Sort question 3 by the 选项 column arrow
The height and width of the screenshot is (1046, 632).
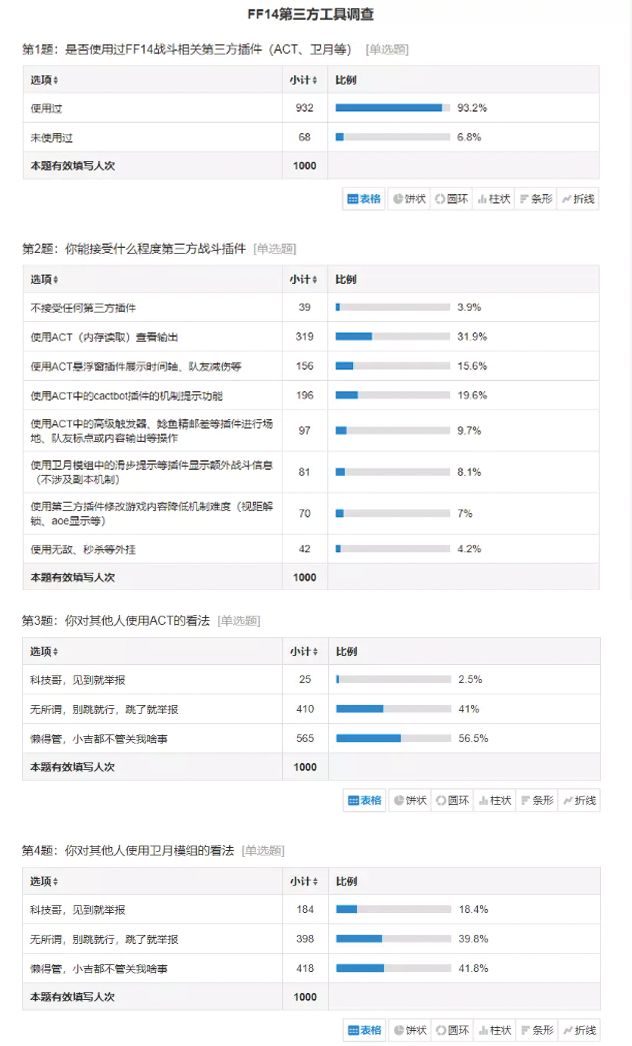56,652
